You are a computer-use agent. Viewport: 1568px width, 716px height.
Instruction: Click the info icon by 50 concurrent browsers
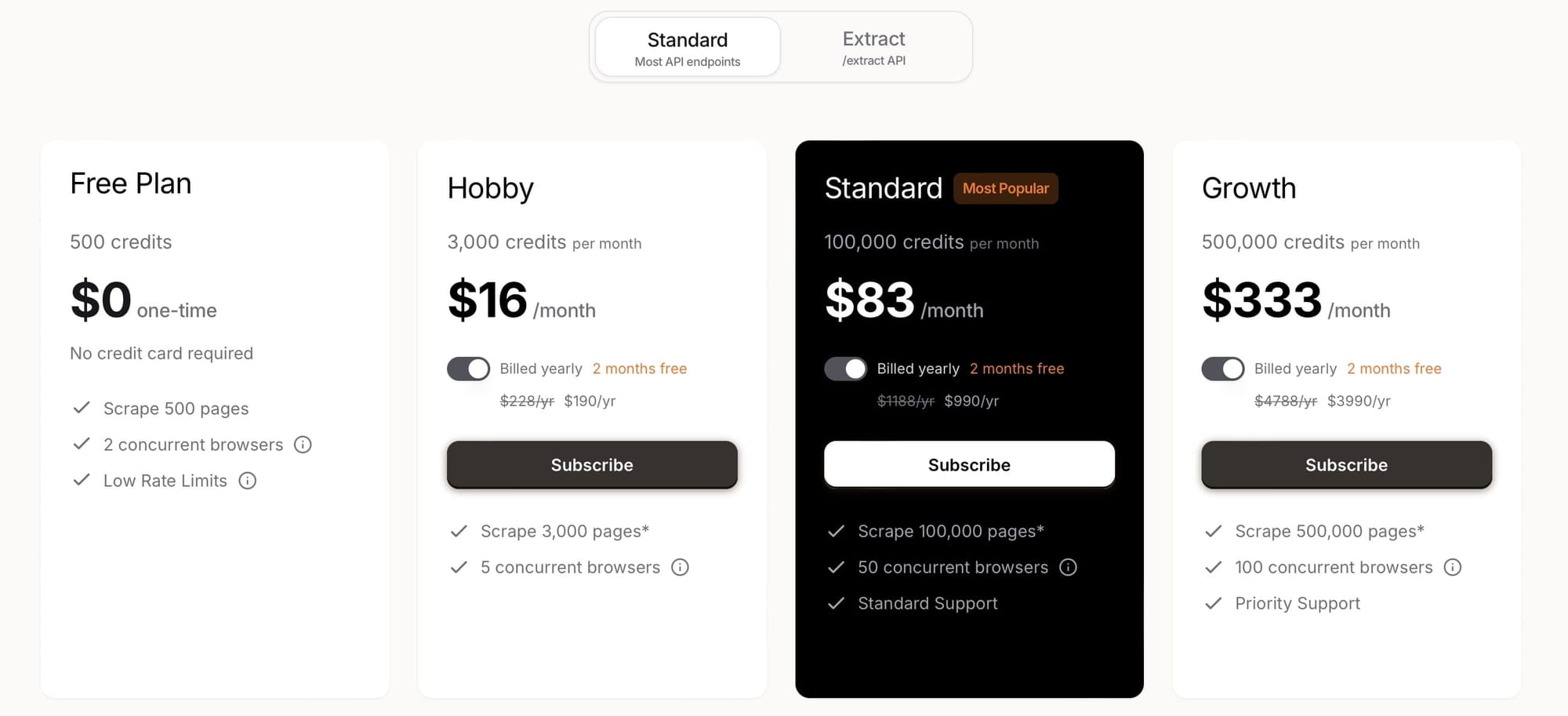click(x=1068, y=567)
